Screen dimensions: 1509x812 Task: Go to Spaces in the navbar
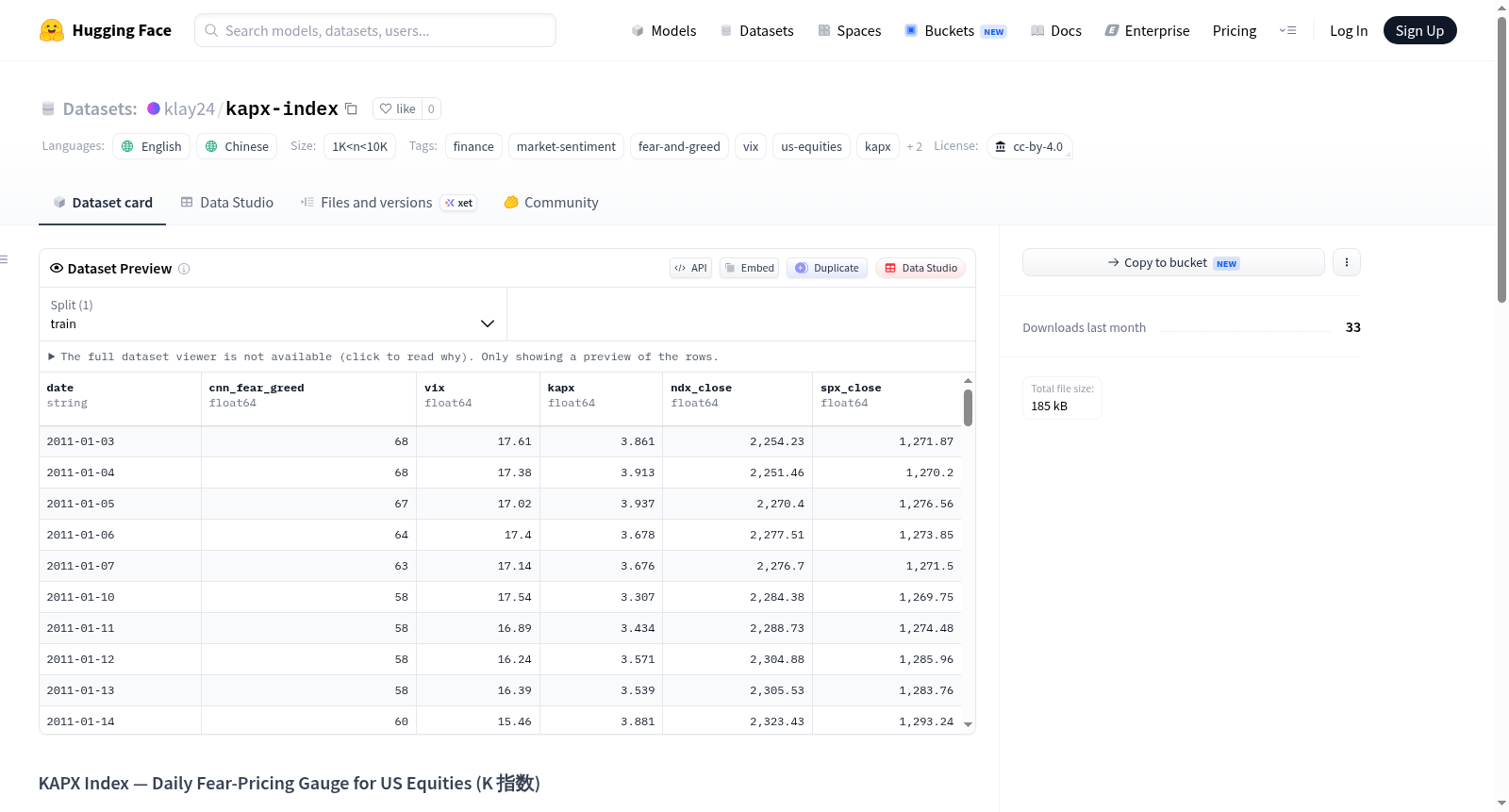click(x=849, y=30)
